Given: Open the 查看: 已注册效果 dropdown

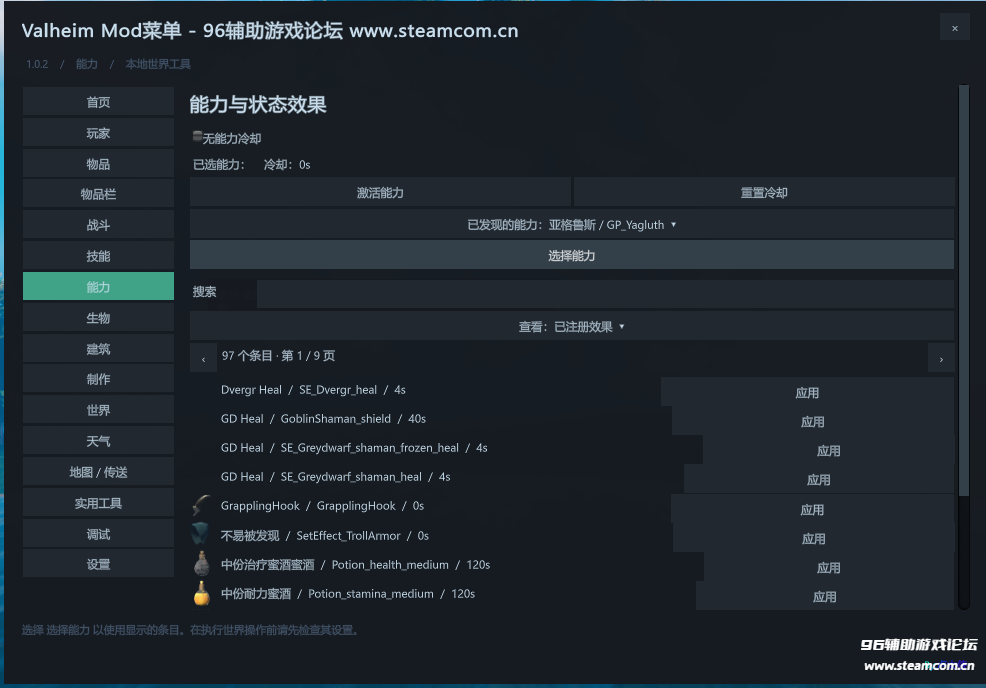Looking at the screenshot, I should click(572, 326).
